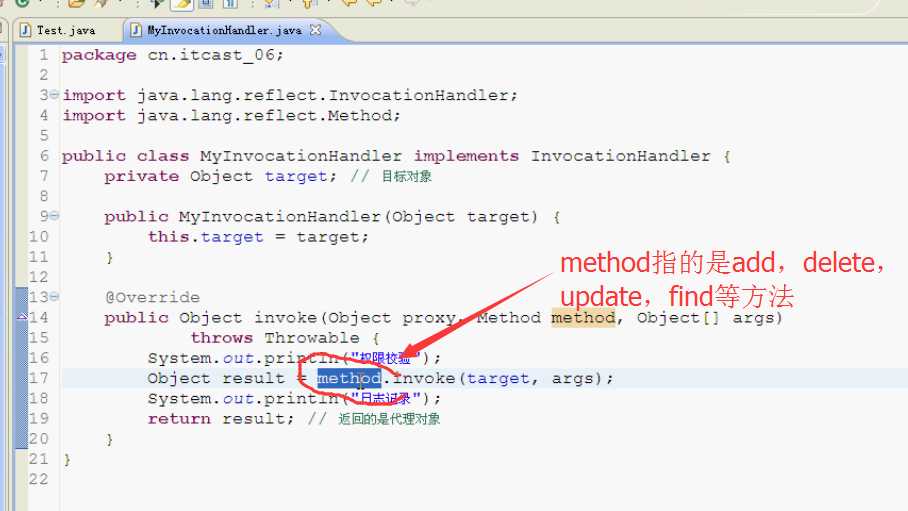Click 'private' keyword on line 7
908x511 pixels.
click(141, 176)
